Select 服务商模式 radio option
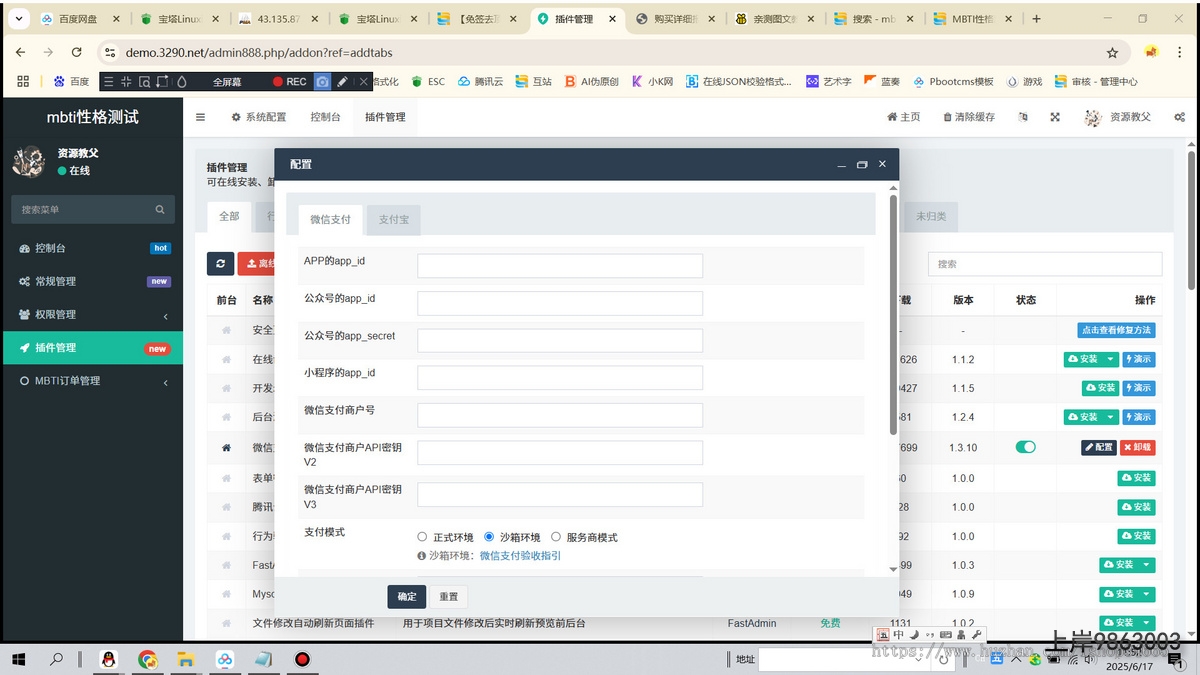The image size is (1200, 675). click(x=556, y=537)
